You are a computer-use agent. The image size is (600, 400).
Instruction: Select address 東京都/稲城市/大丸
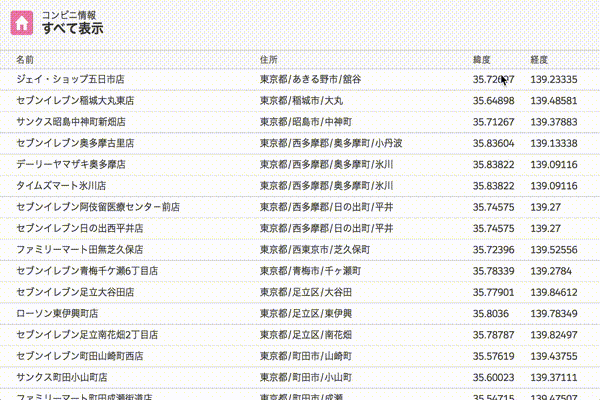[302, 101]
